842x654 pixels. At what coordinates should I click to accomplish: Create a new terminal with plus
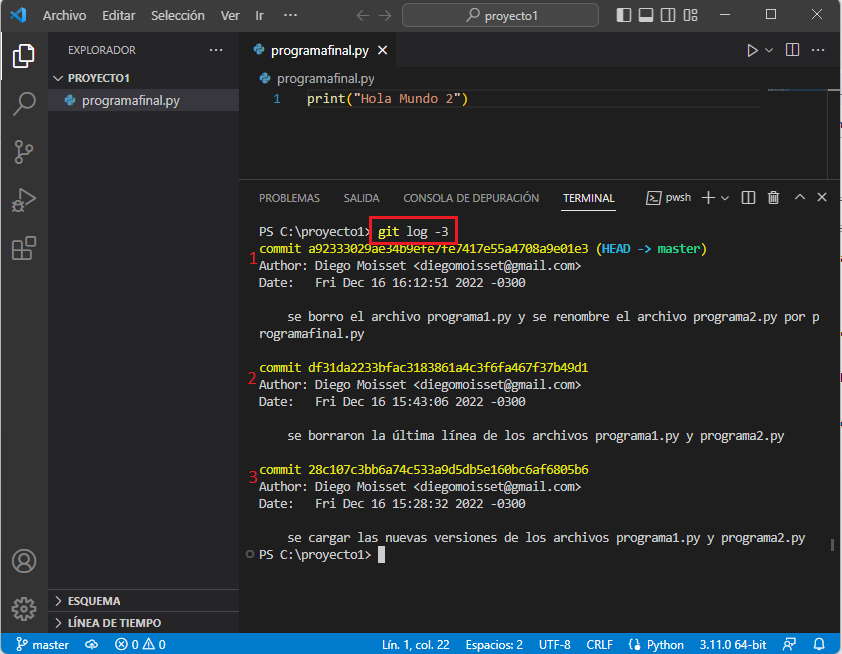point(708,198)
